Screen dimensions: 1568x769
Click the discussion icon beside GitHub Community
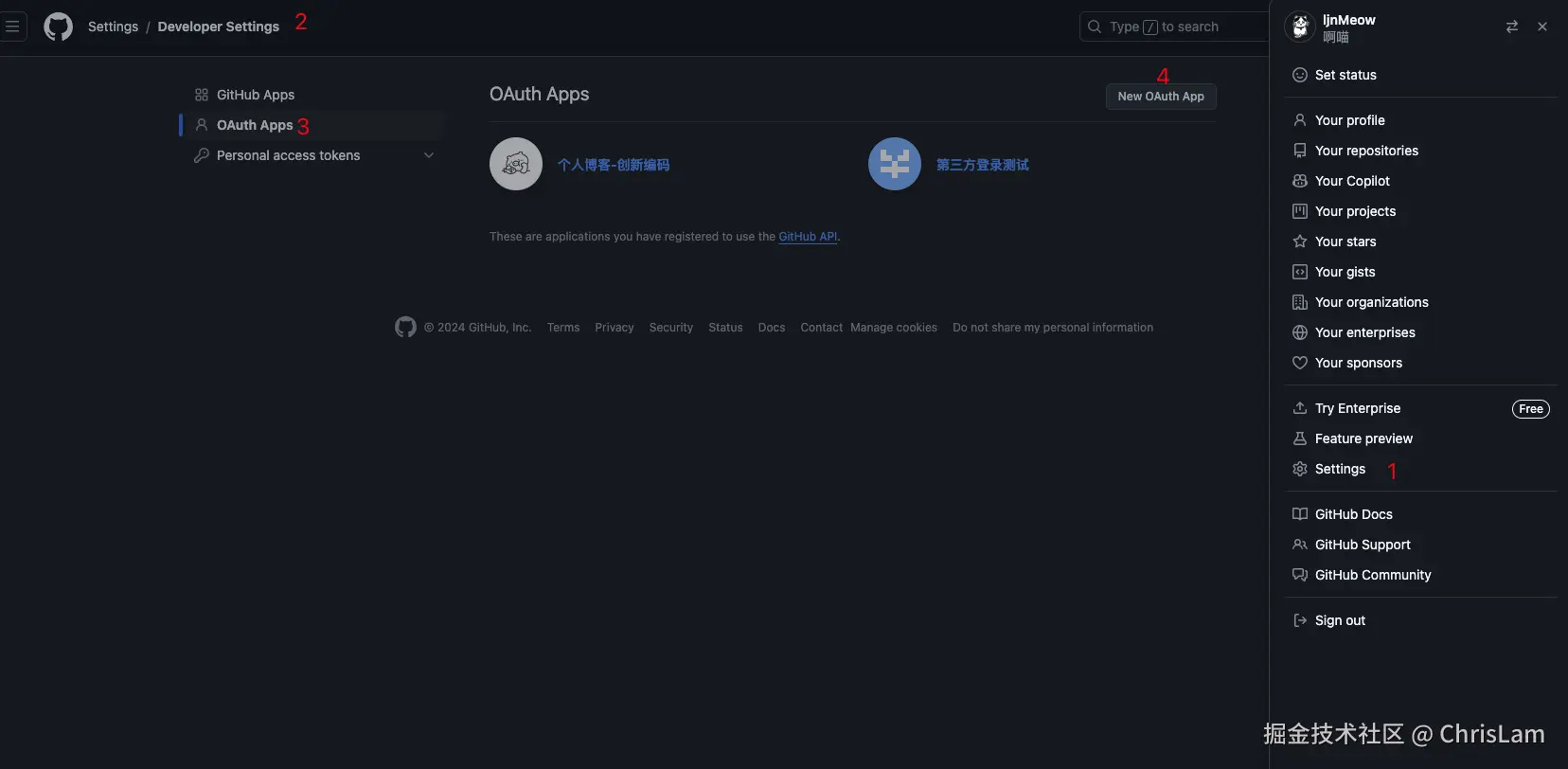point(1300,575)
